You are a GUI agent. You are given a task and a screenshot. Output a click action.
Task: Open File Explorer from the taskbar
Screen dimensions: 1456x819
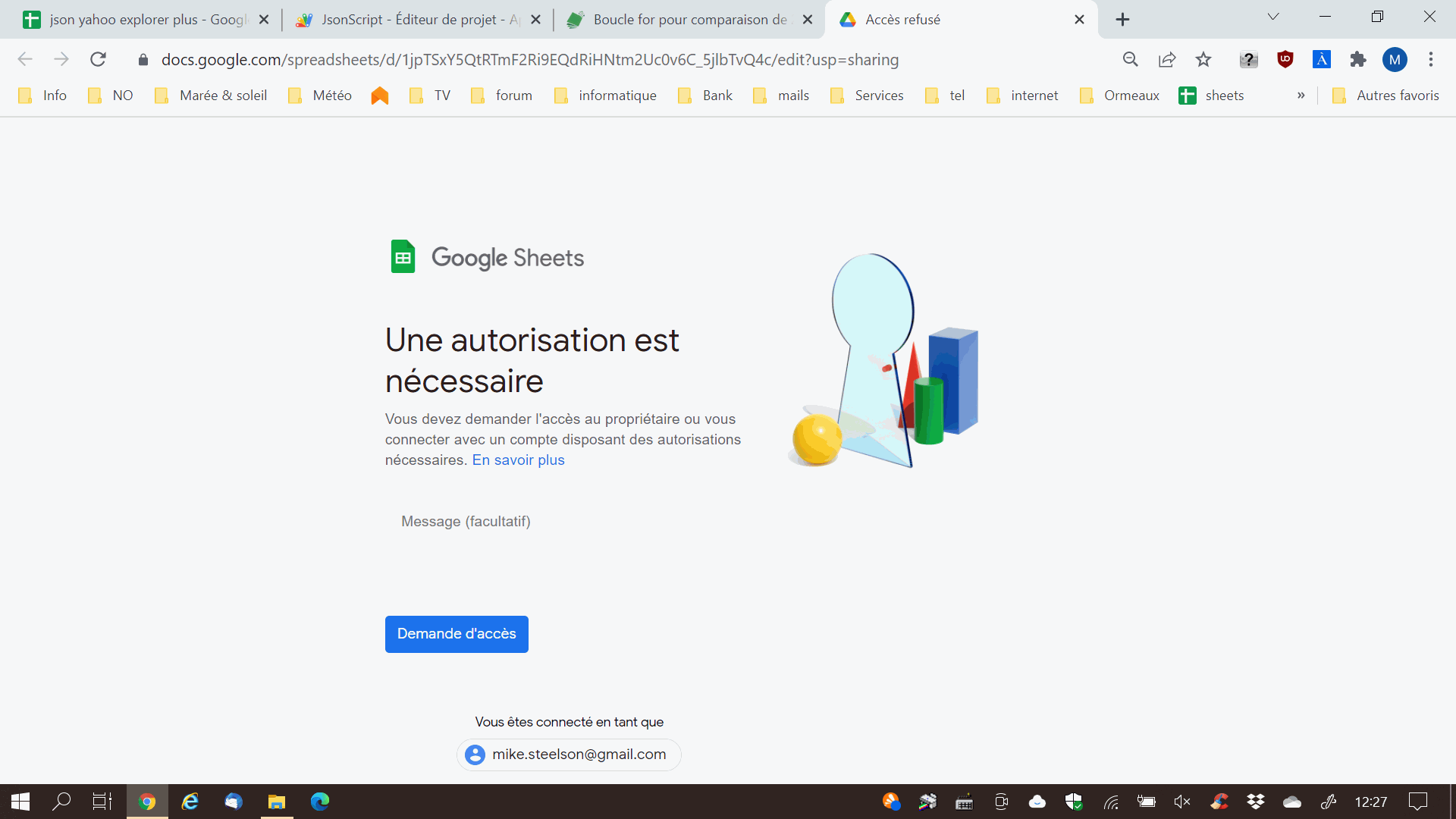[x=277, y=802]
